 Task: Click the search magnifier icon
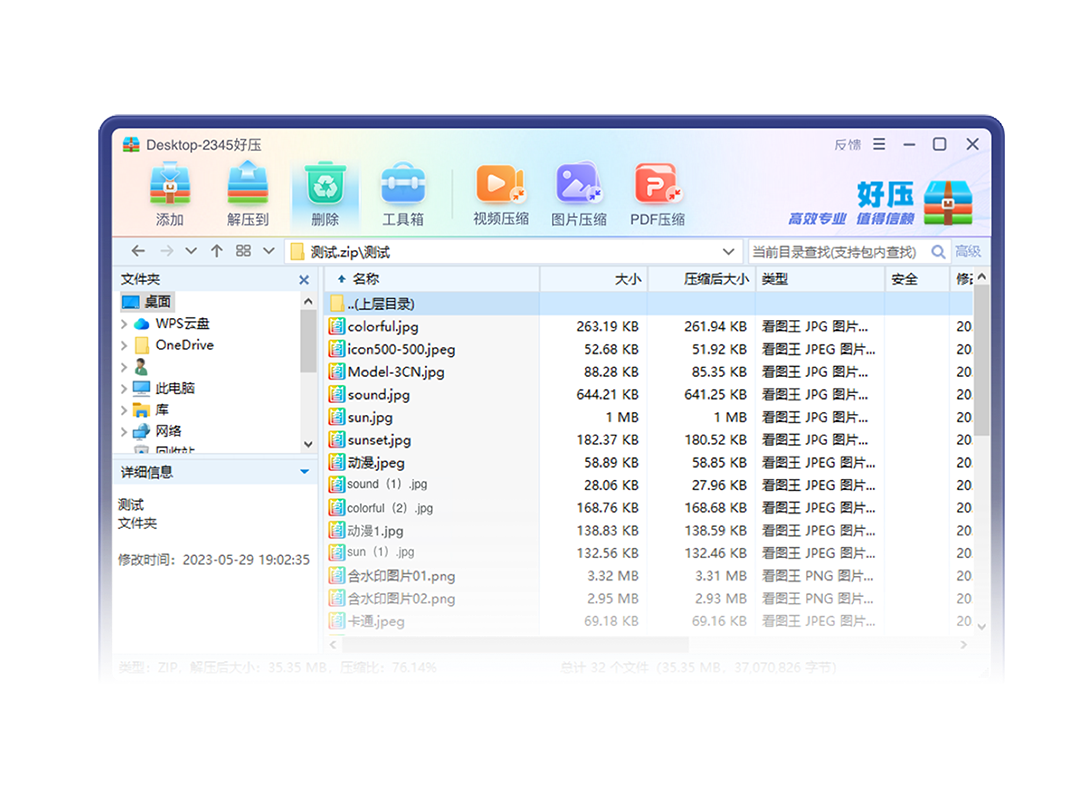[x=938, y=251]
